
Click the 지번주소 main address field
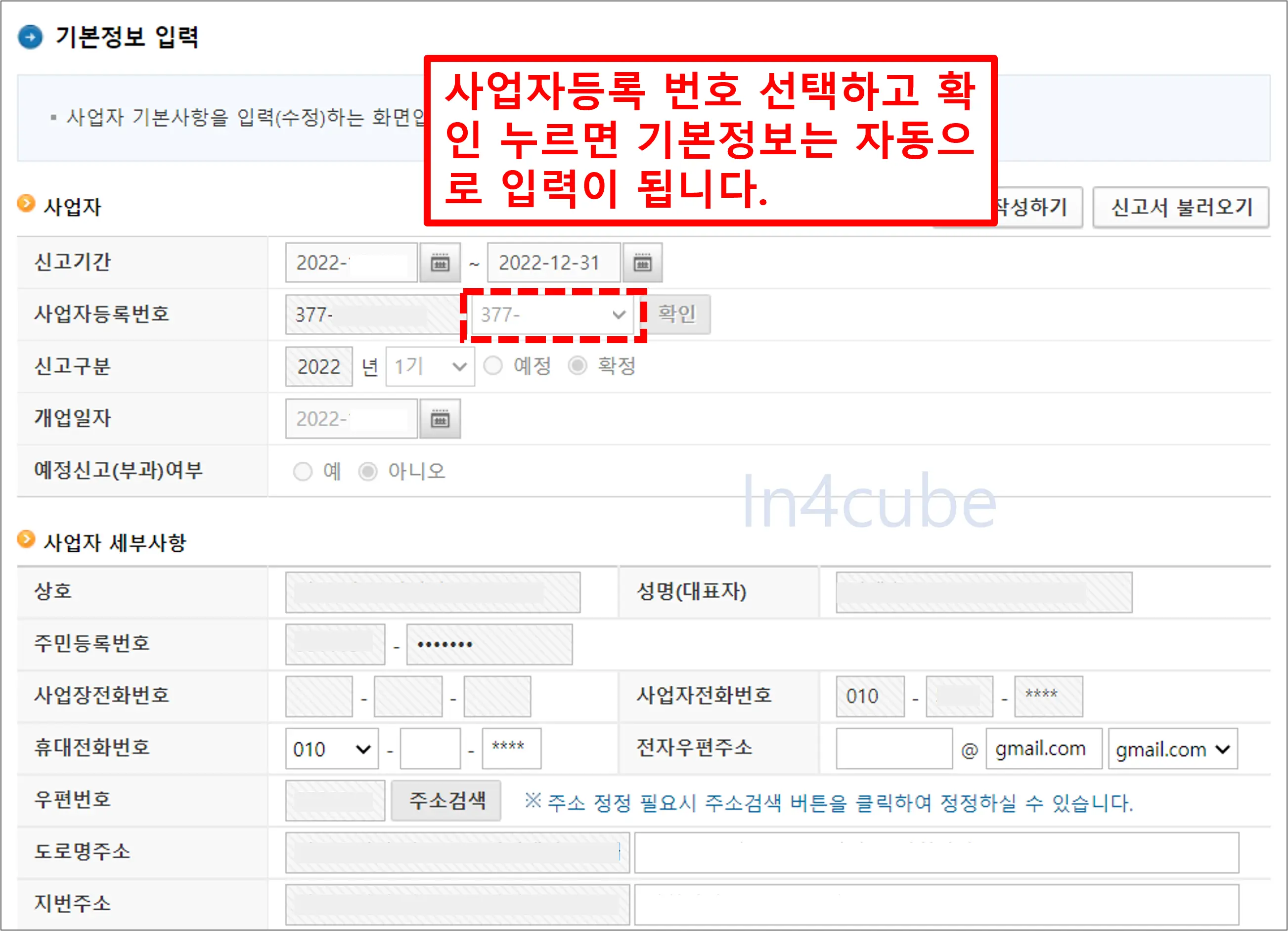point(457,905)
